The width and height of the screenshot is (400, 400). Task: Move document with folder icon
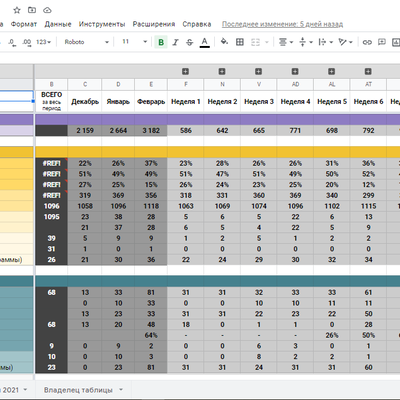click(x=32, y=10)
